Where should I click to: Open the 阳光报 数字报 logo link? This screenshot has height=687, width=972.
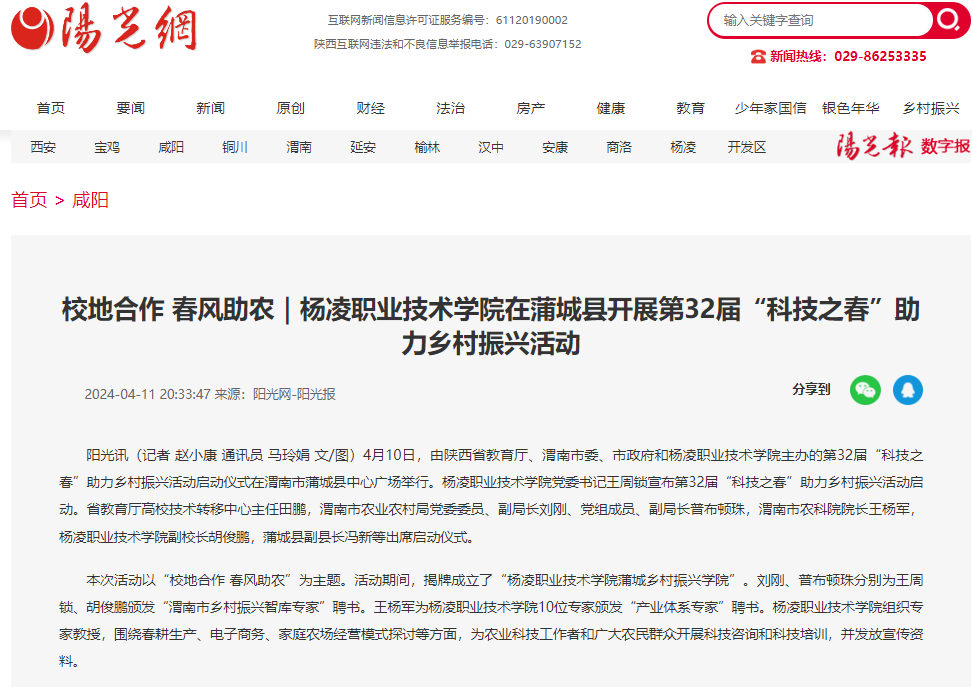pyautogui.click(x=903, y=146)
